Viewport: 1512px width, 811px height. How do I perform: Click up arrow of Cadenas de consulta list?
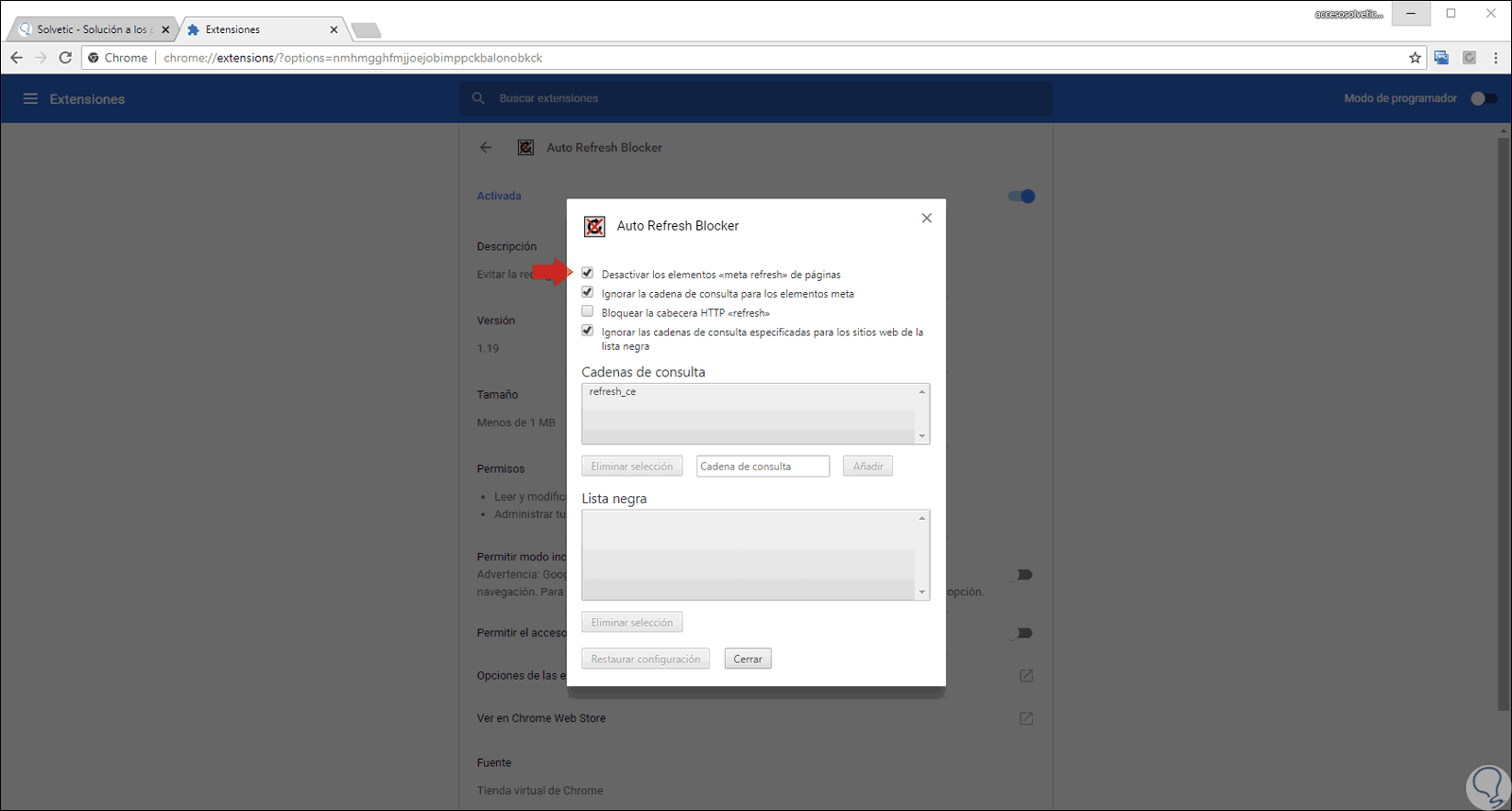pyautogui.click(x=922, y=391)
